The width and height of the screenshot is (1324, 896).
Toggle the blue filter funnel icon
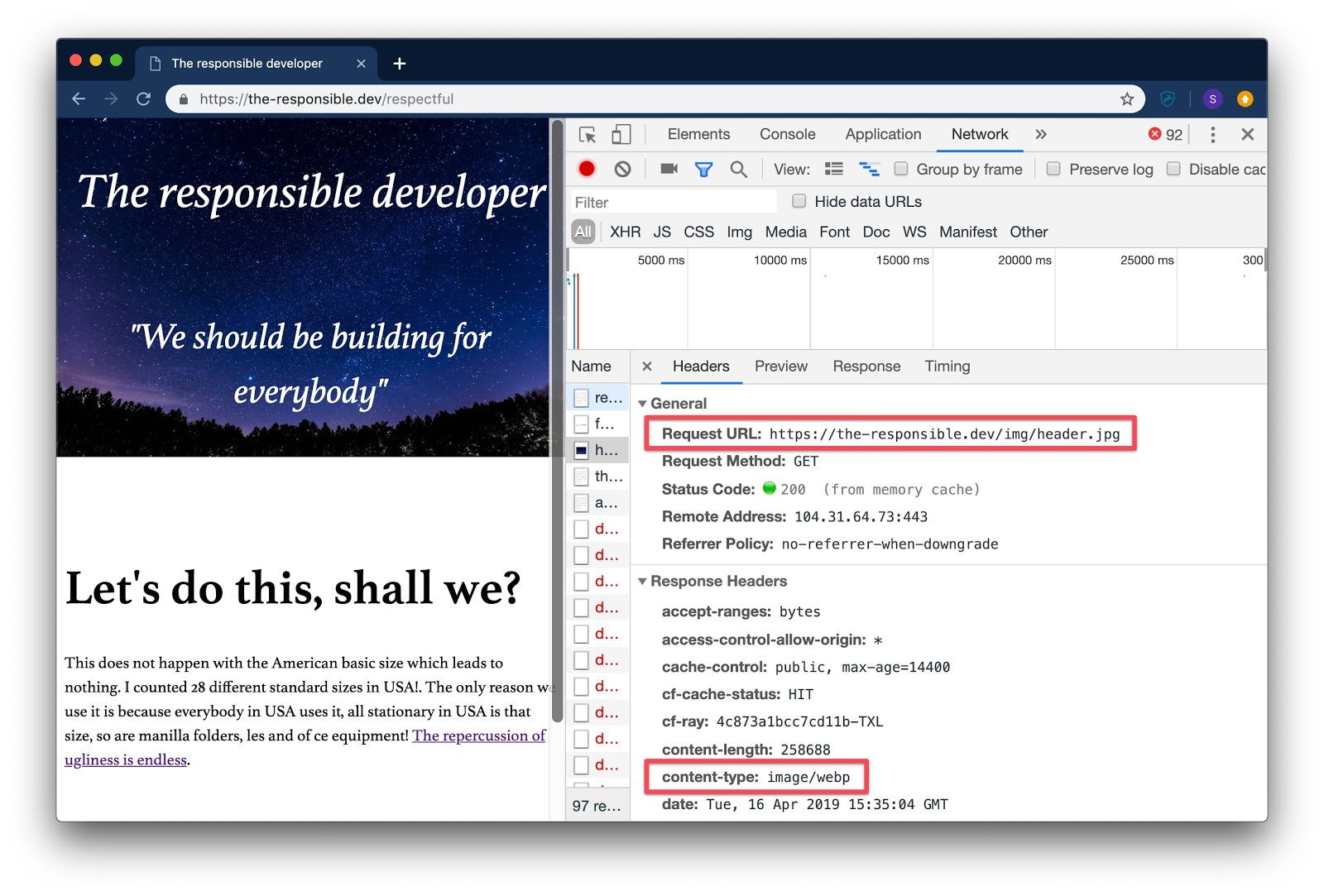click(703, 170)
